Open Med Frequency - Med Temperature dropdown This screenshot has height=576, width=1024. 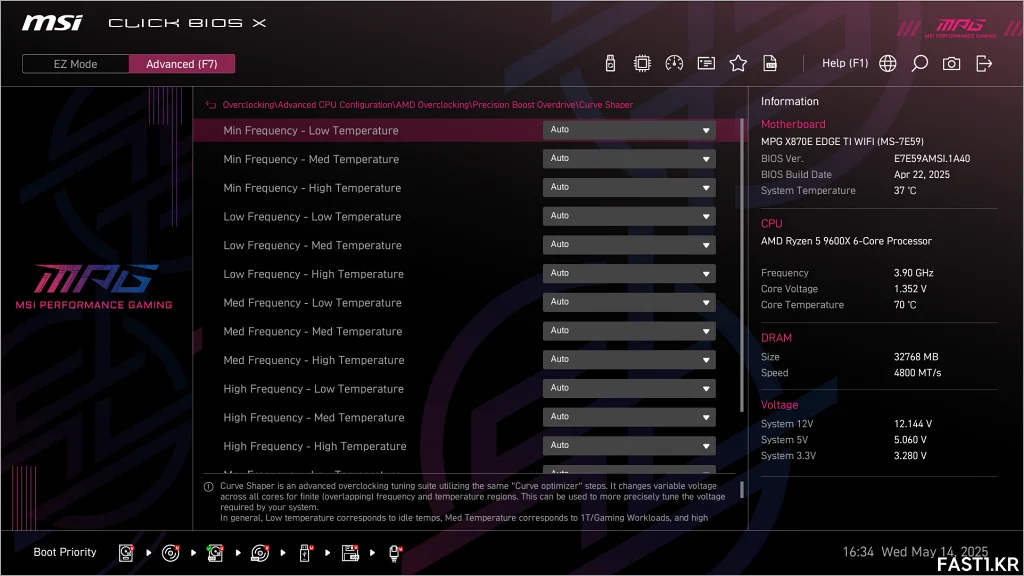tap(629, 331)
